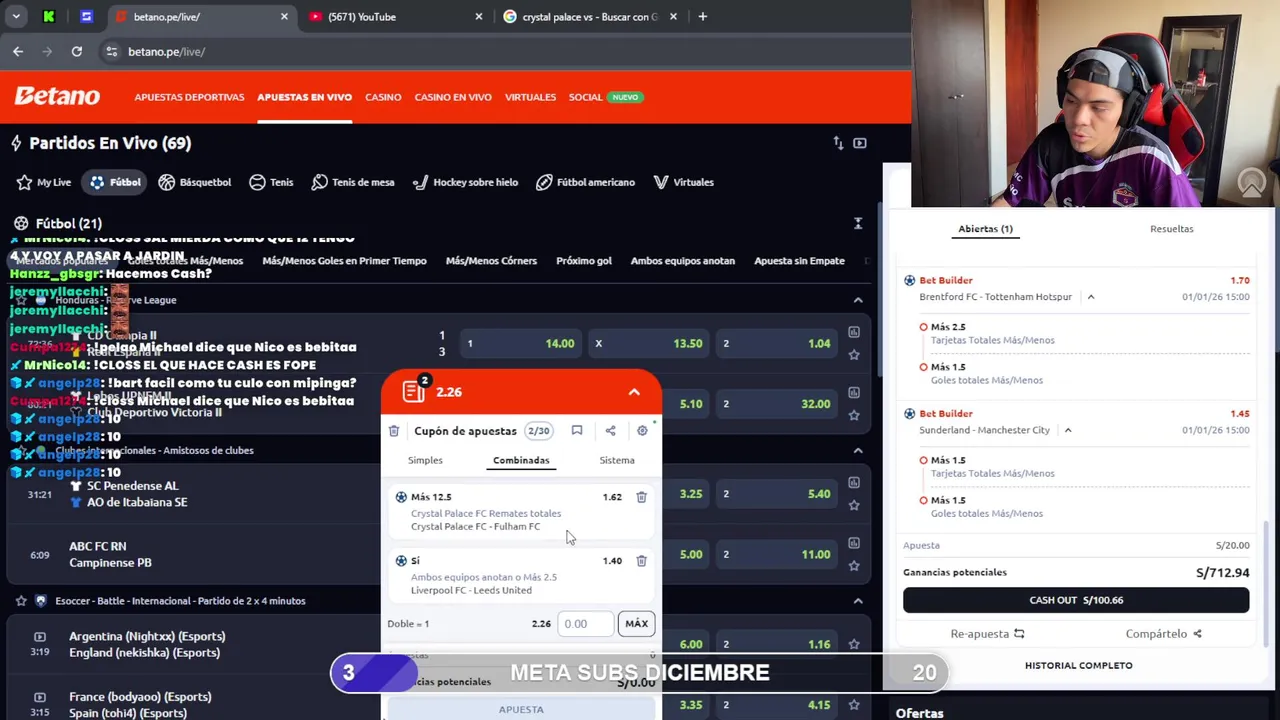The height and width of the screenshot is (720, 1280).
Task: Collapse Brentford FC - Tottenham Hotspur bet details
Action: tap(1091, 297)
